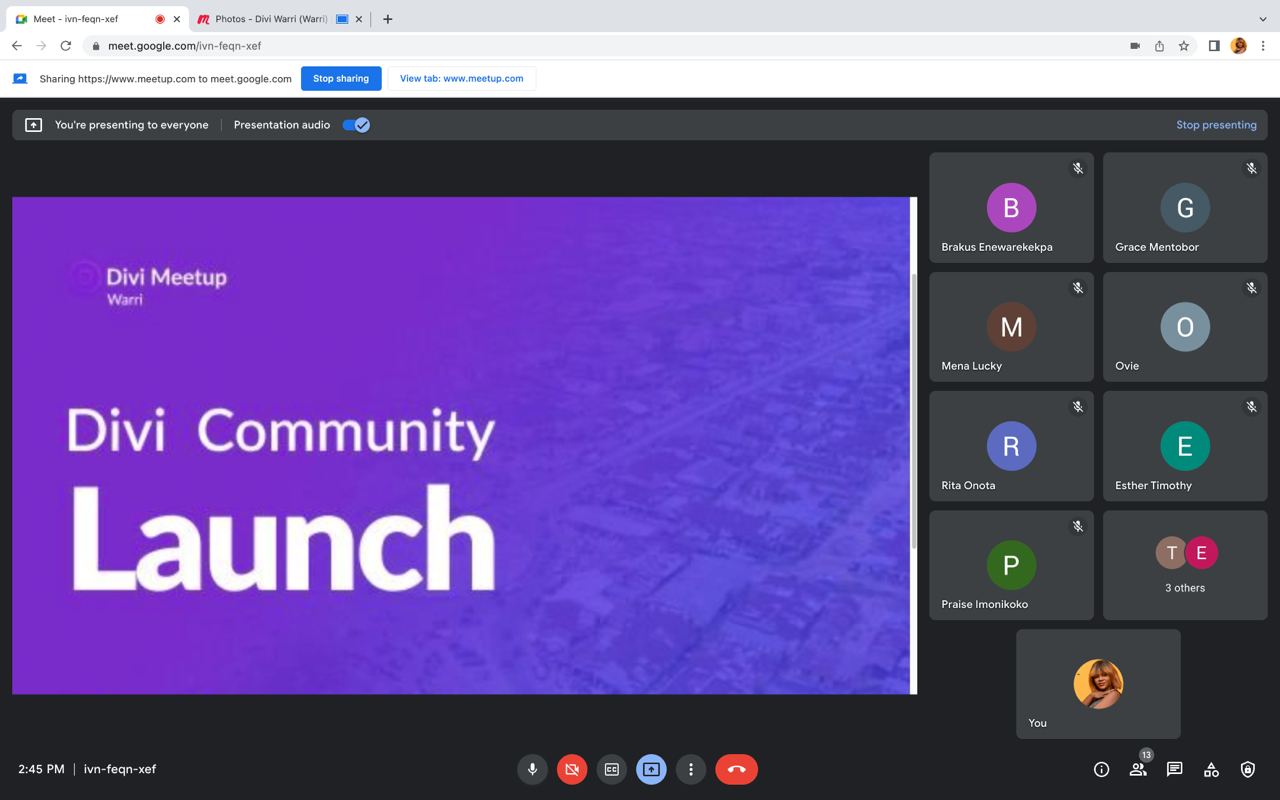Toggle Presentation audio off
The image size is (1280, 800).
pyautogui.click(x=355, y=124)
